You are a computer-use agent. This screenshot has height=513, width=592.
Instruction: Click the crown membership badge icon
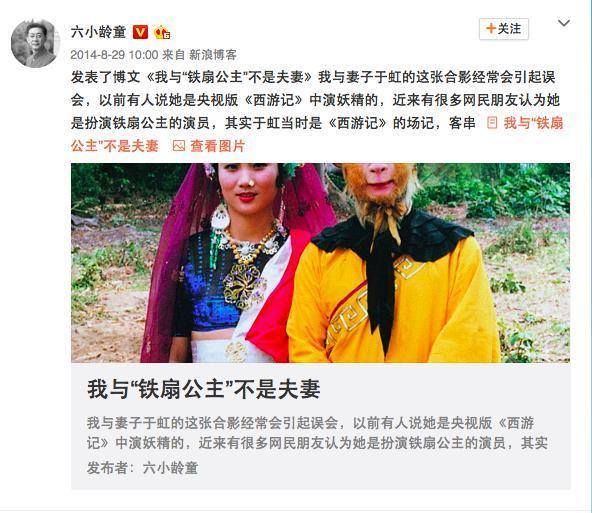pyautogui.click(x=162, y=32)
